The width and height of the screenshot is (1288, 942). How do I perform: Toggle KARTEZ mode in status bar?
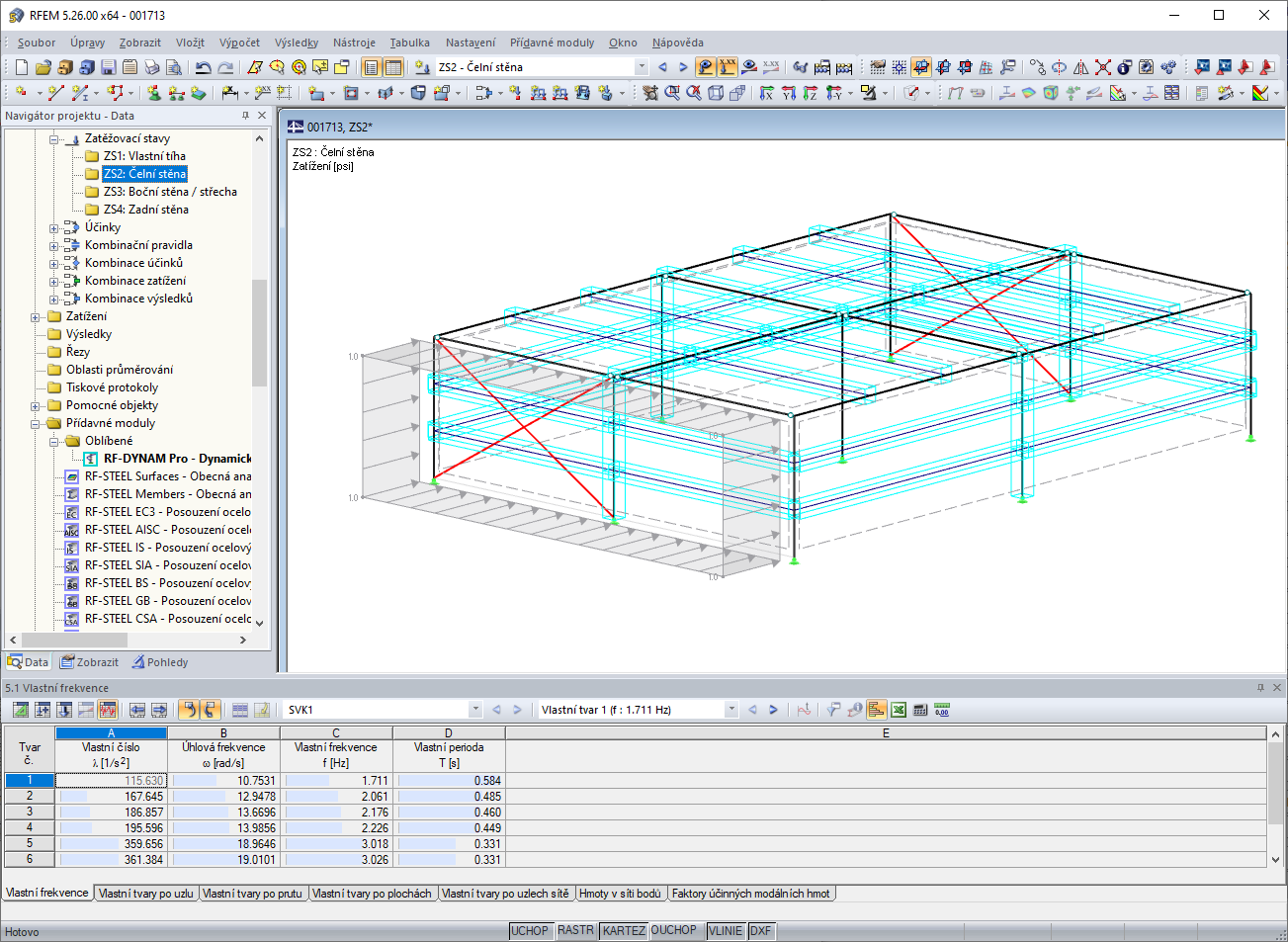point(624,930)
